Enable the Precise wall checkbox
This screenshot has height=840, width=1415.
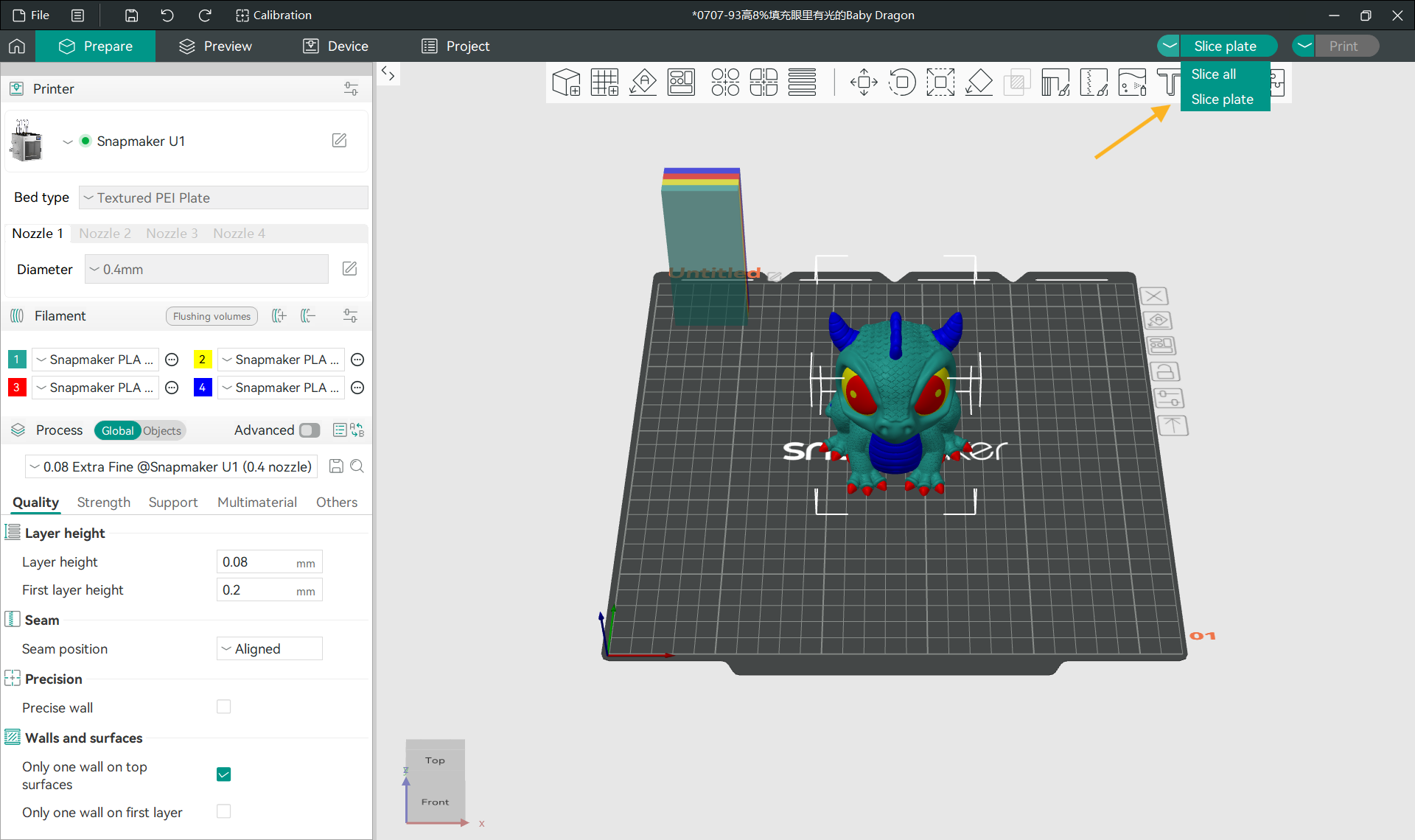(224, 707)
